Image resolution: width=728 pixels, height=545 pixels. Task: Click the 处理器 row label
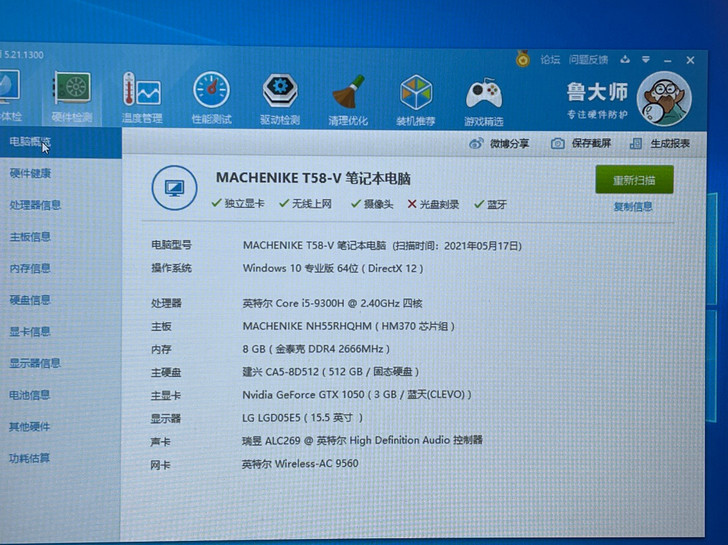click(166, 304)
